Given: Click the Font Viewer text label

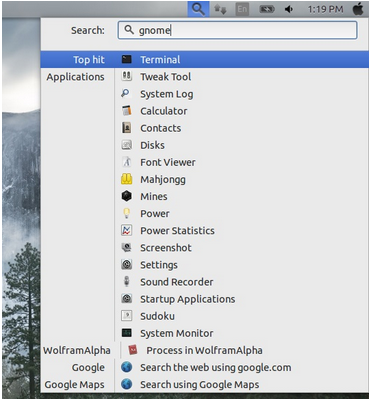Looking at the screenshot, I should click(x=168, y=162).
